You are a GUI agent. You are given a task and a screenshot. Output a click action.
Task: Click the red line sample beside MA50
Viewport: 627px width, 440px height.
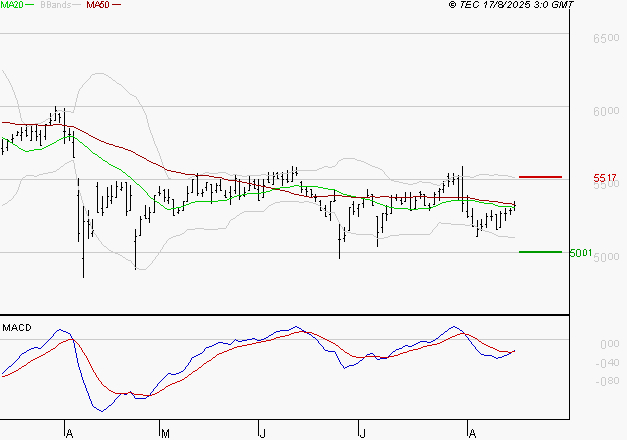click(117, 5)
